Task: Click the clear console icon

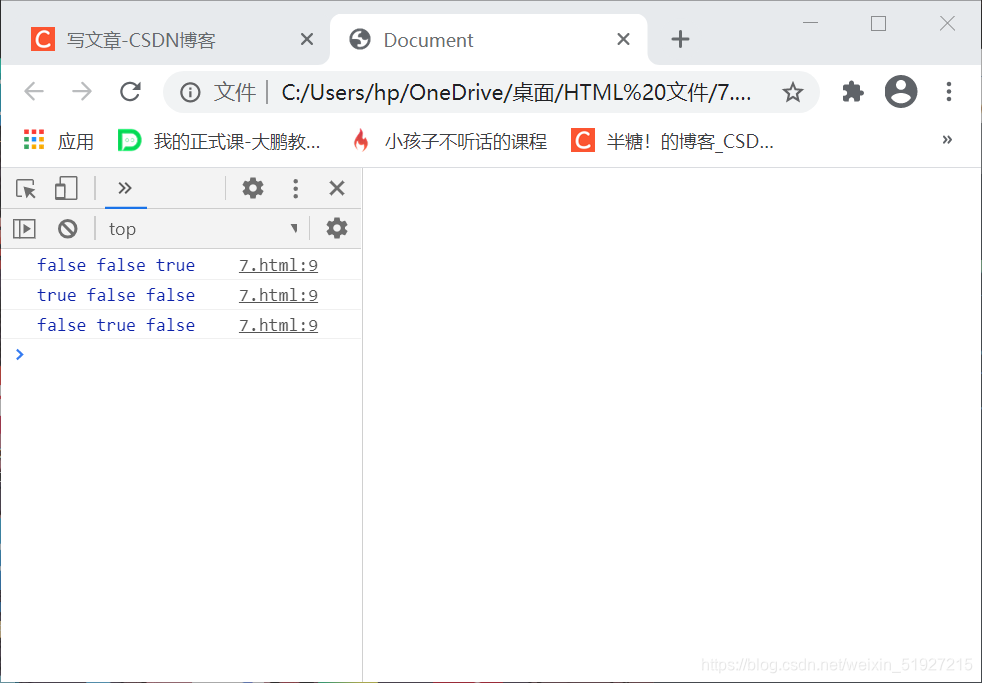Action: point(66,228)
